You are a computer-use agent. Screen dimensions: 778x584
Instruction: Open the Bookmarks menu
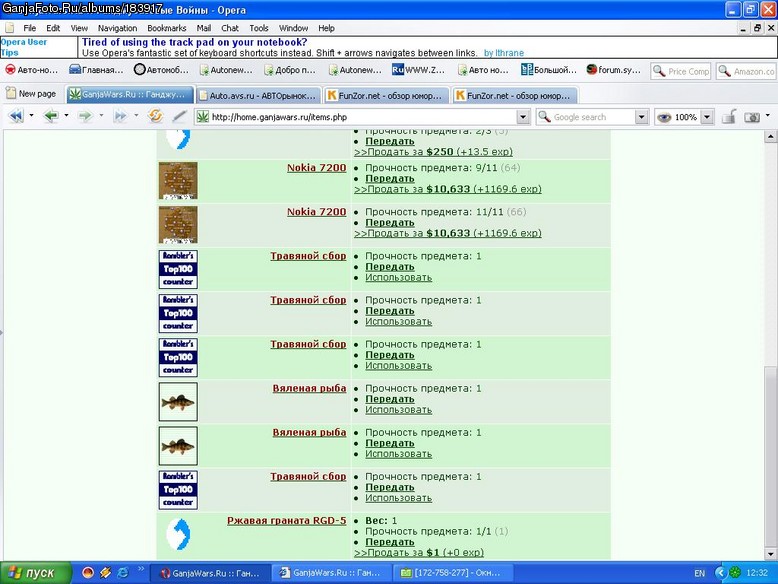[x=167, y=28]
